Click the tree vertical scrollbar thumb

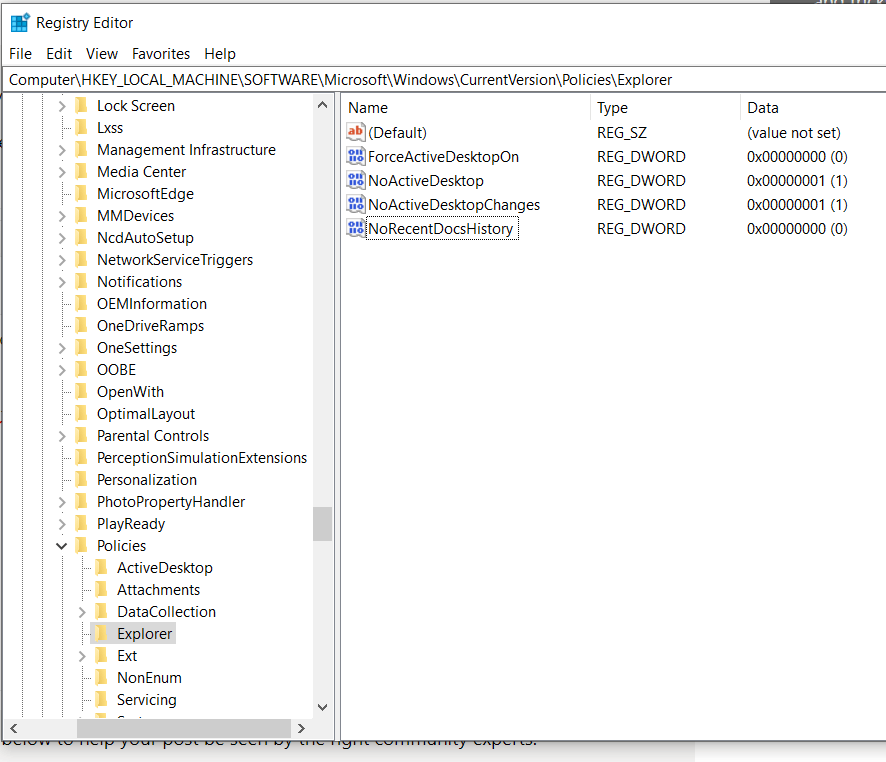[323, 524]
